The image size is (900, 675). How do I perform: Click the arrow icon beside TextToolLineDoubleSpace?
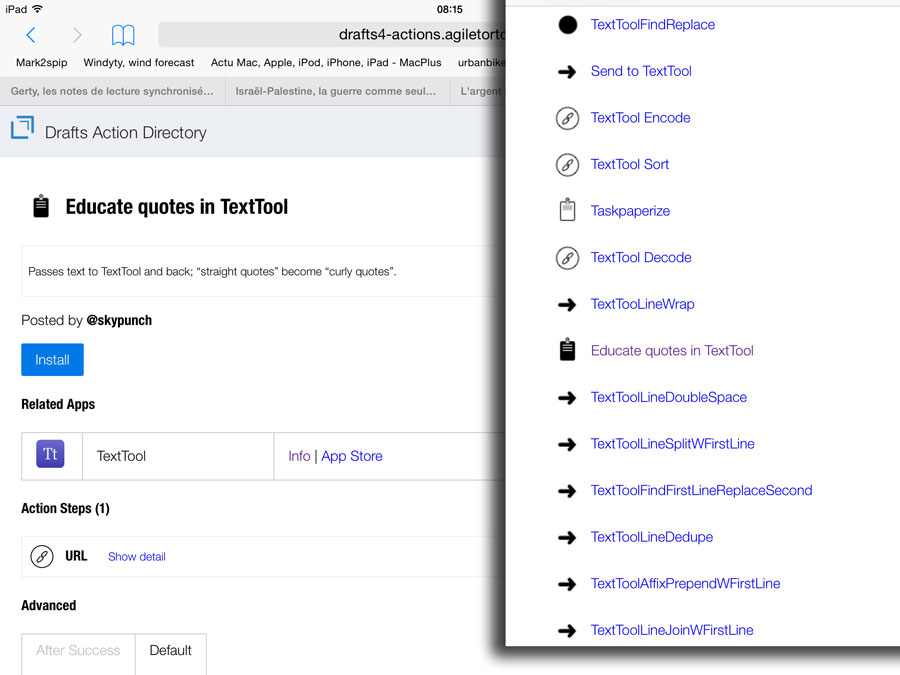[x=567, y=398]
